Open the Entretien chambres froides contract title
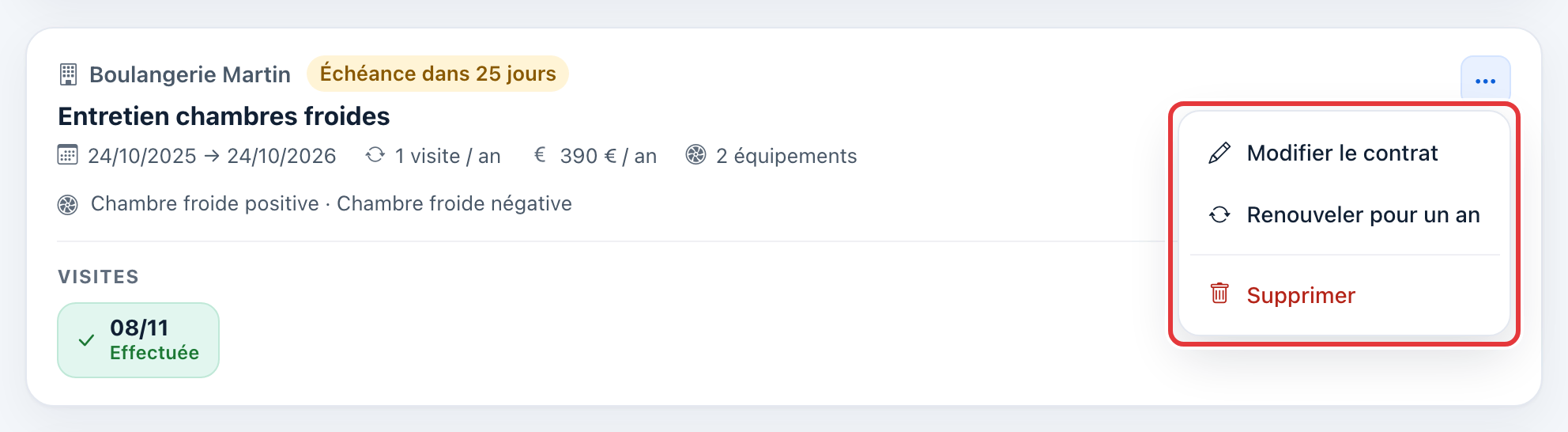 (224, 116)
